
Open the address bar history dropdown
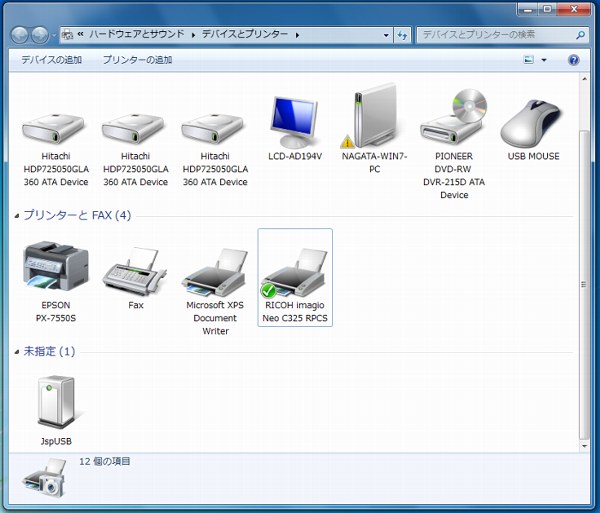point(386,35)
